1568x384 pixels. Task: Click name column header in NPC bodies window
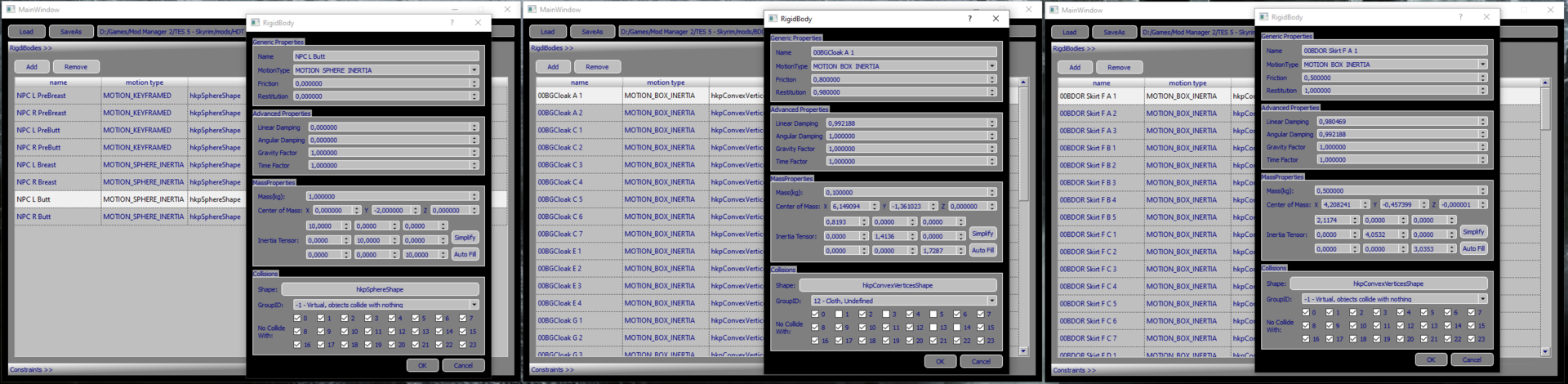[58, 83]
